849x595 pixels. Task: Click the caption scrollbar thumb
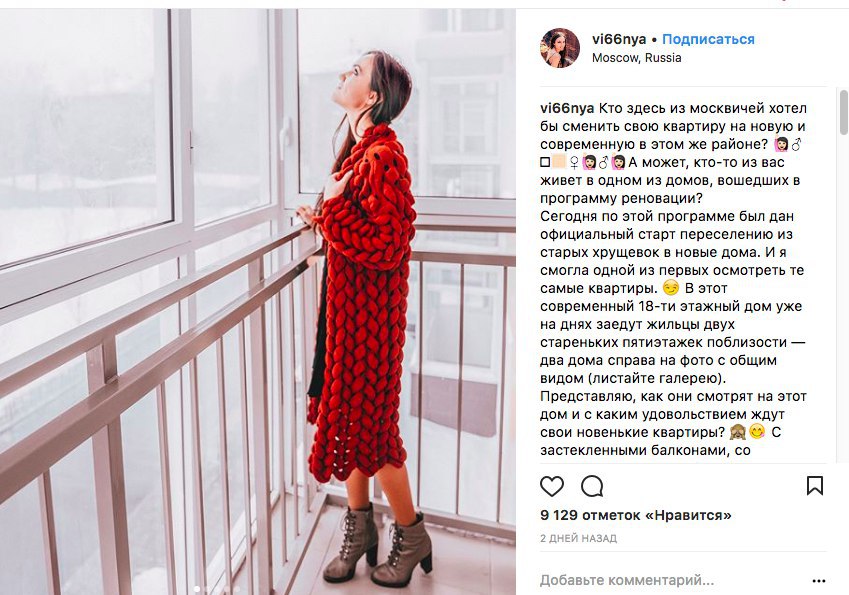(844, 113)
